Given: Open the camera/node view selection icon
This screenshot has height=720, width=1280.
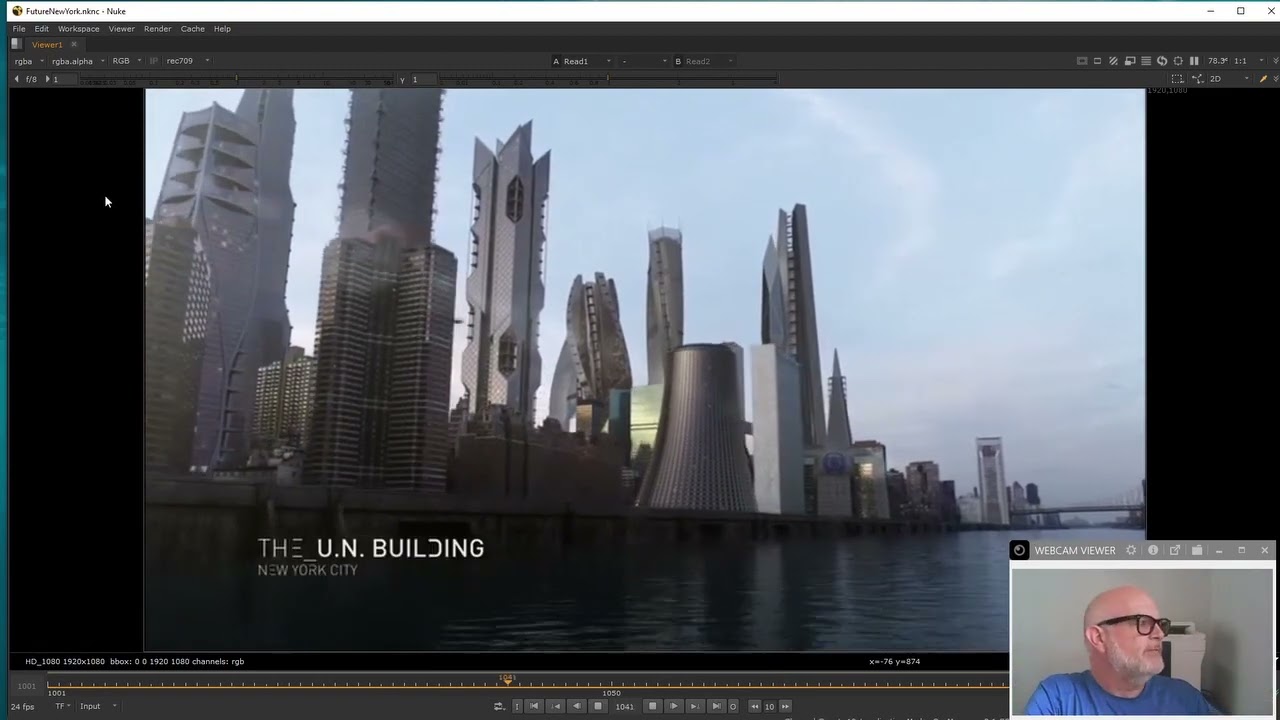Looking at the screenshot, I should click(x=1197, y=79).
